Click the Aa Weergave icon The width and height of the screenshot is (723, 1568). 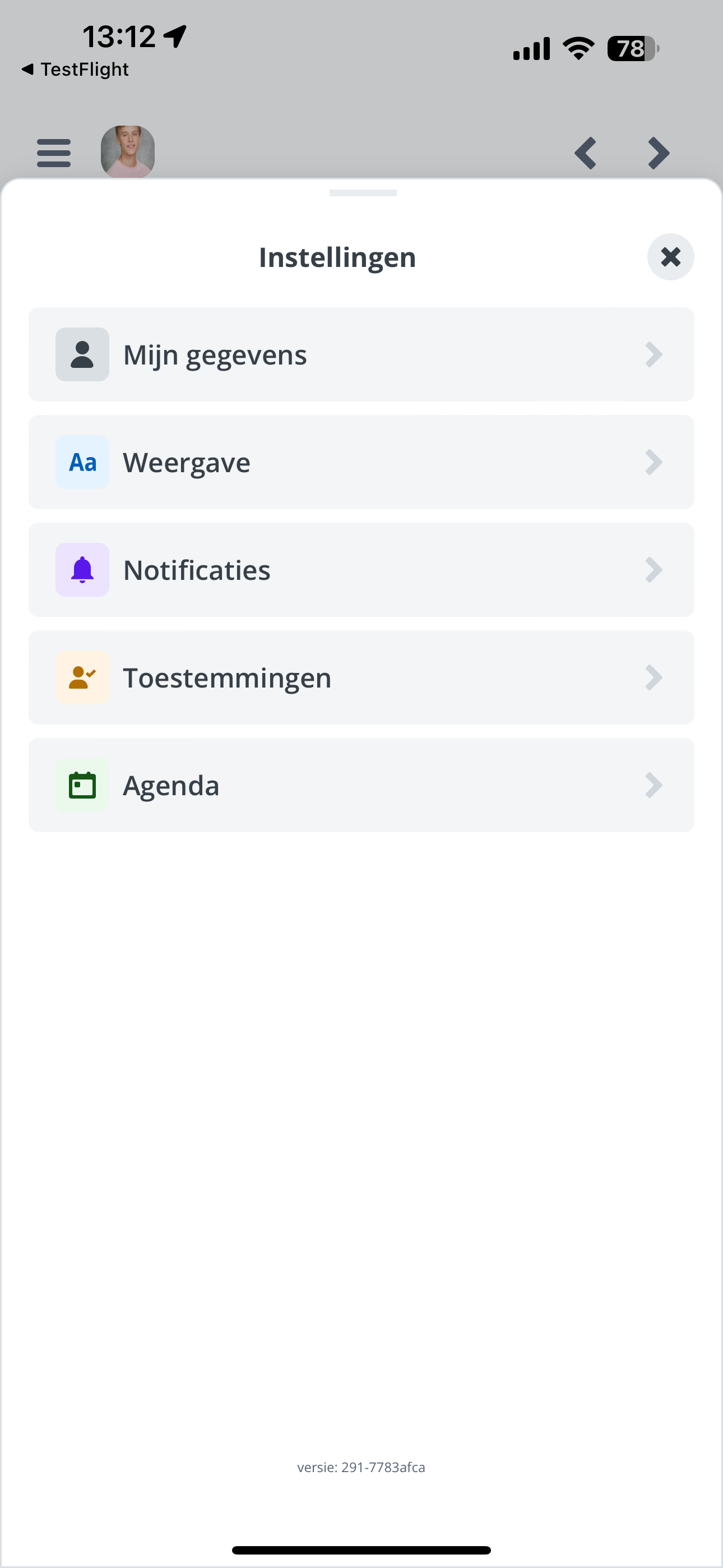(x=82, y=463)
